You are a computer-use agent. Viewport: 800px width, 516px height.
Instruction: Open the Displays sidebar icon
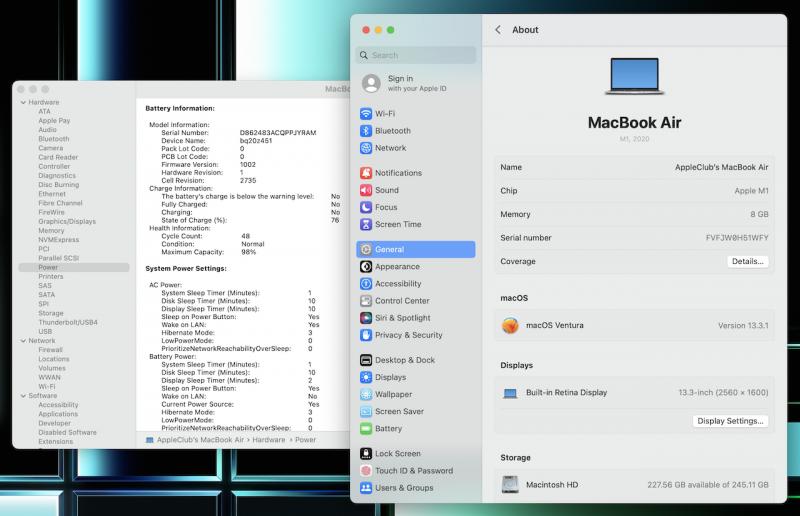[x=366, y=377]
